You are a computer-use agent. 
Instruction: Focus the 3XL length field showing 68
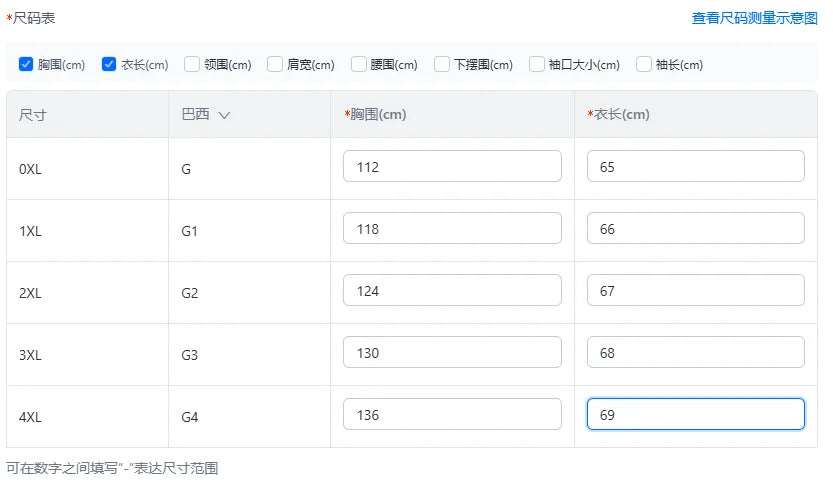(x=695, y=353)
